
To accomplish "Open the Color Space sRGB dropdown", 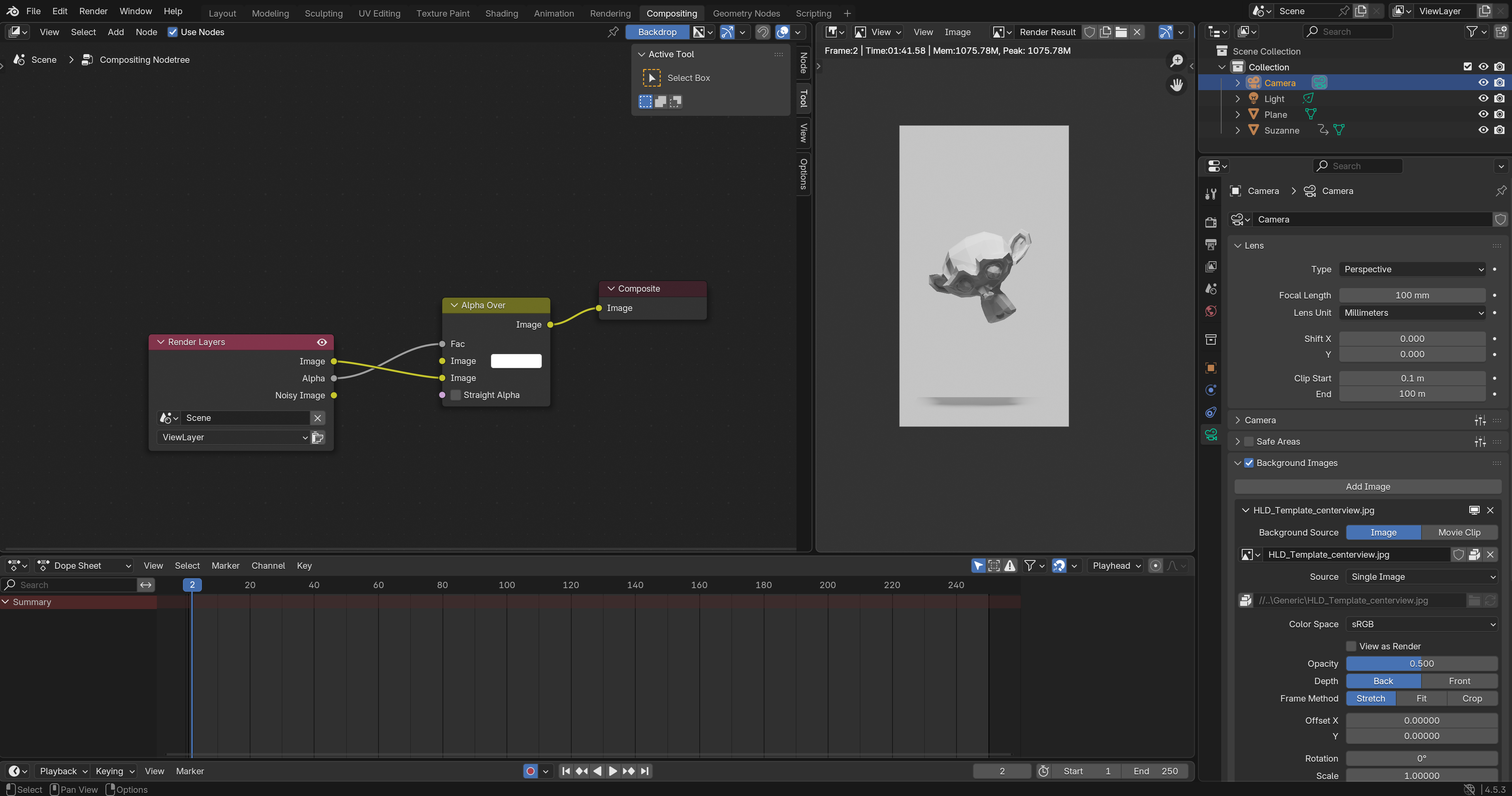I will coord(1422,624).
